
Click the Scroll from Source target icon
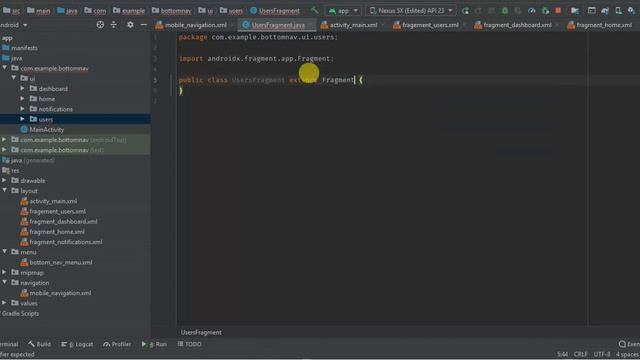pyautogui.click(x=100, y=25)
